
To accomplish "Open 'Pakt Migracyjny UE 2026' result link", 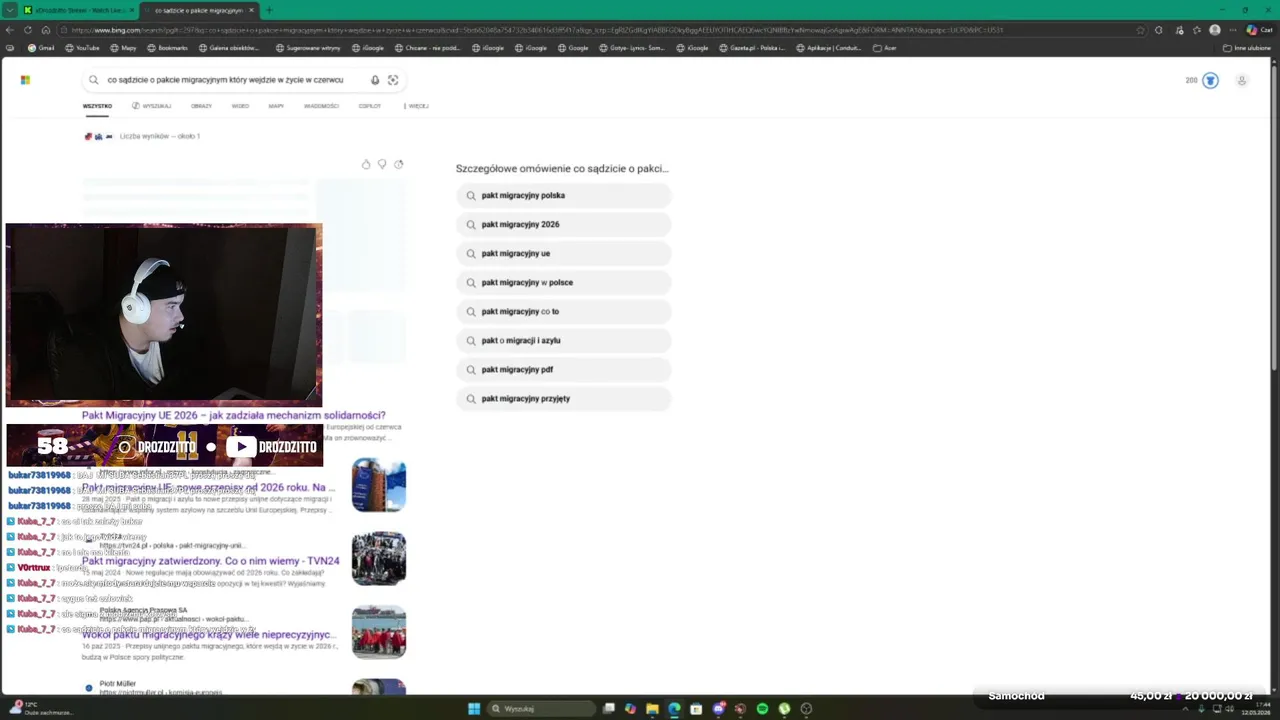I will coord(233,415).
